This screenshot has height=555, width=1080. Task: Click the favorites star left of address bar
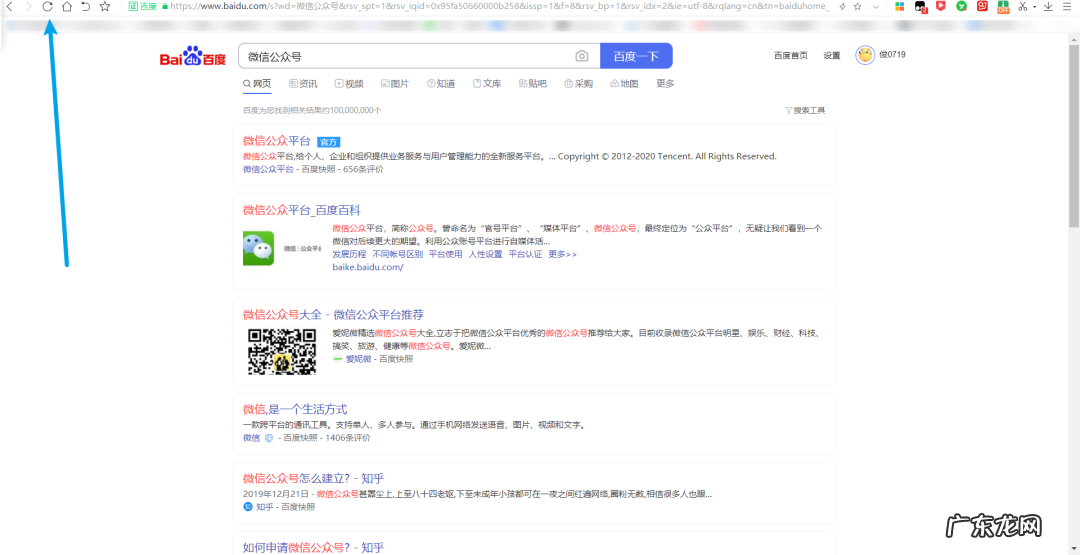point(105,6)
